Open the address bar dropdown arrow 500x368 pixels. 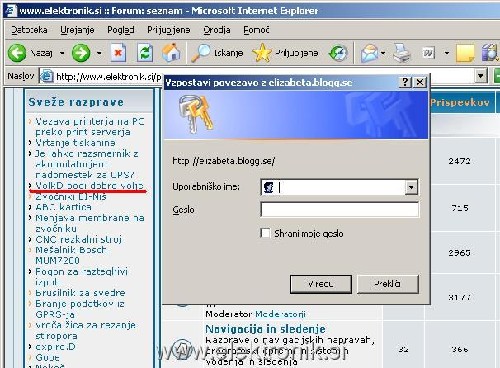(480, 76)
